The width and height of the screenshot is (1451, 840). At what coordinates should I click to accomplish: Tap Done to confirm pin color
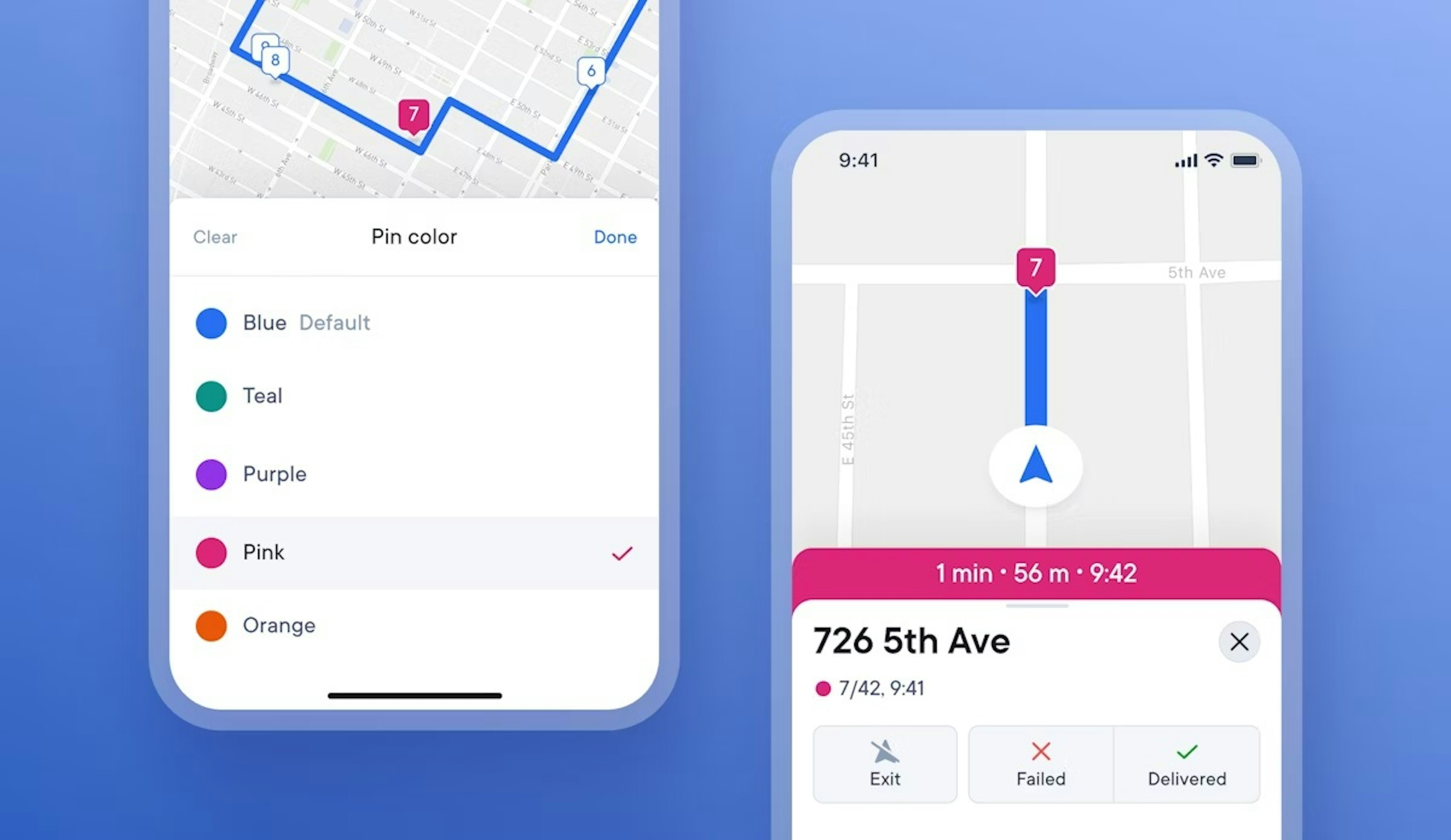click(x=615, y=236)
